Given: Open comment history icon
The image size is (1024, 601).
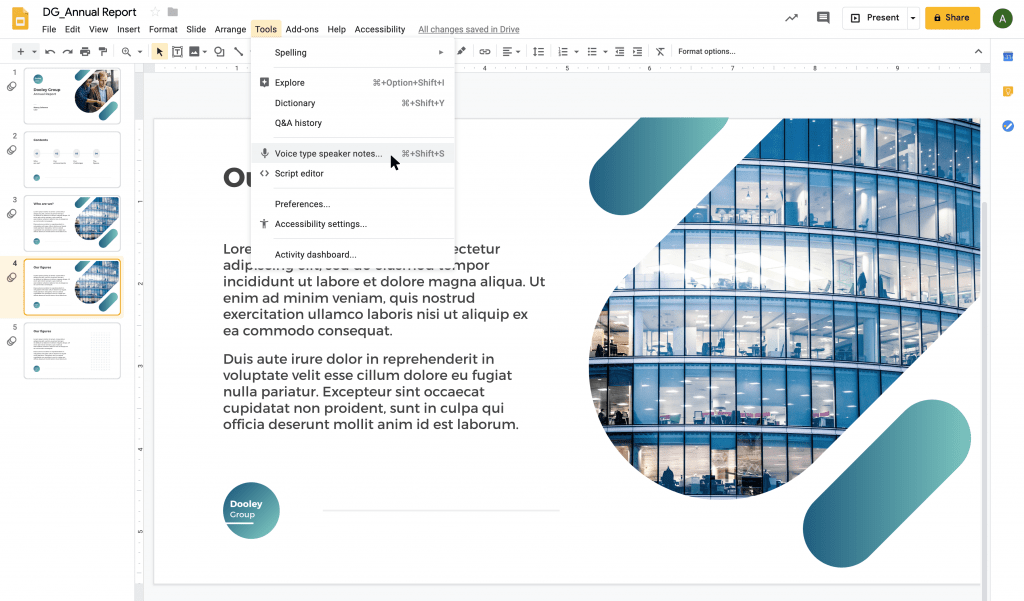Looking at the screenshot, I should coord(823,18).
